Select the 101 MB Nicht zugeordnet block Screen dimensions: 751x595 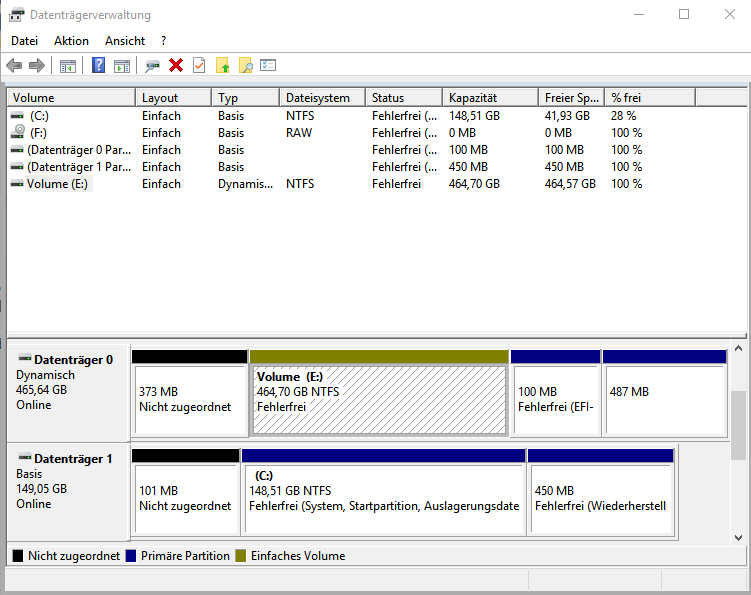[x=186, y=492]
